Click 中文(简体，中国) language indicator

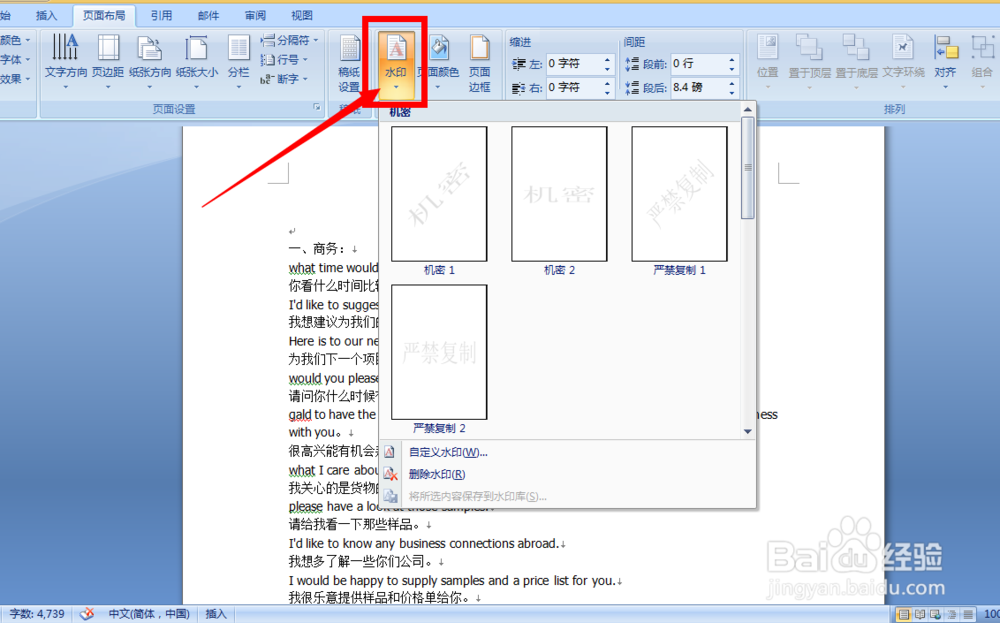(x=149, y=613)
